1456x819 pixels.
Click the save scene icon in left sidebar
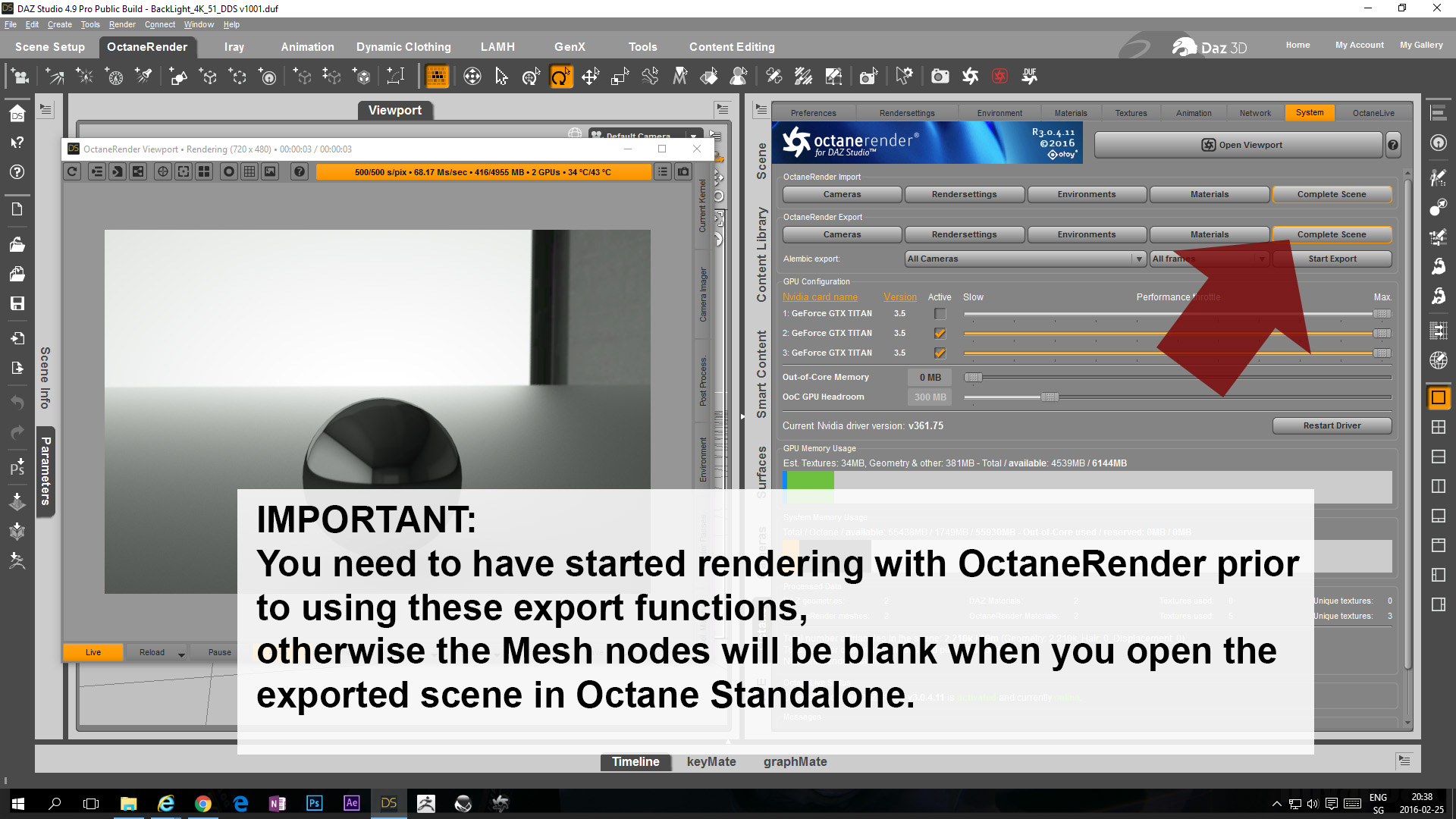click(x=17, y=303)
